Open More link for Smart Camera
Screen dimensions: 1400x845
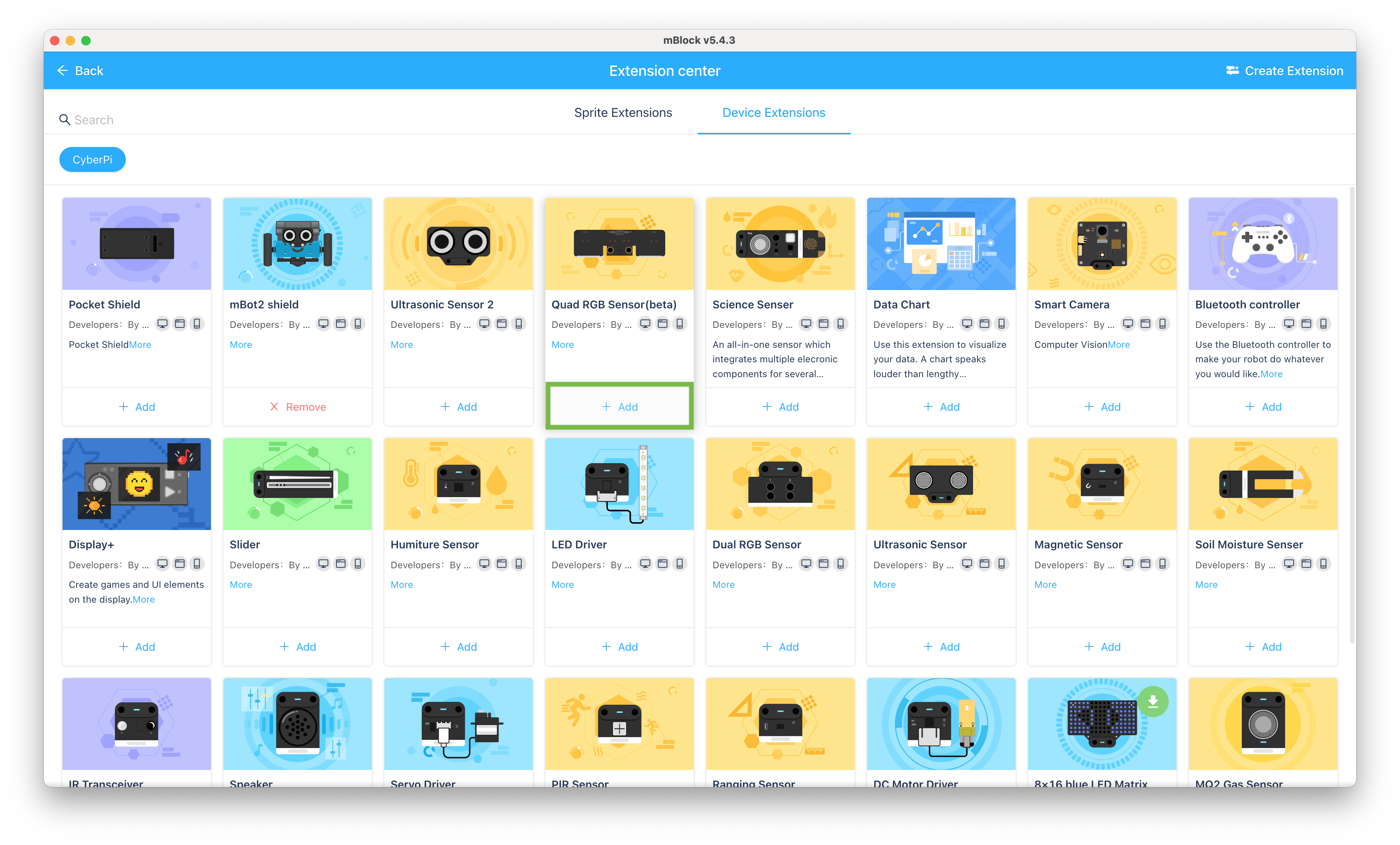(x=1119, y=345)
